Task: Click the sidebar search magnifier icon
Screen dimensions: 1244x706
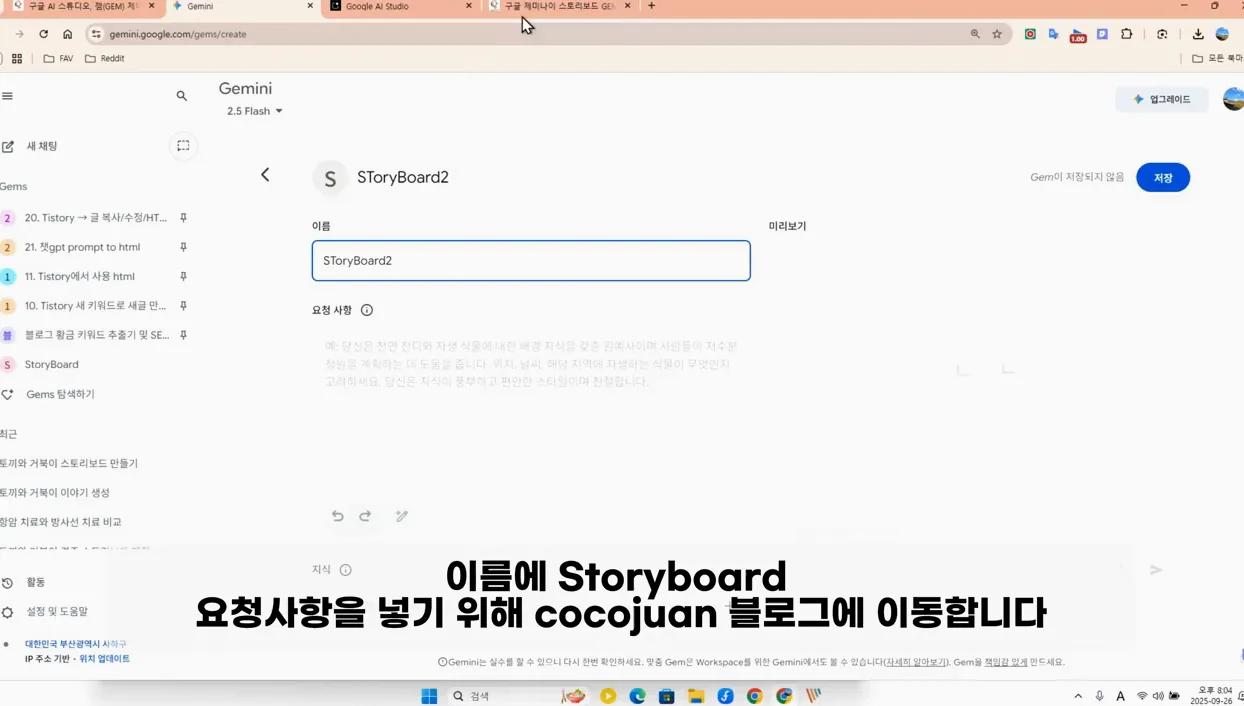Action: click(x=182, y=96)
